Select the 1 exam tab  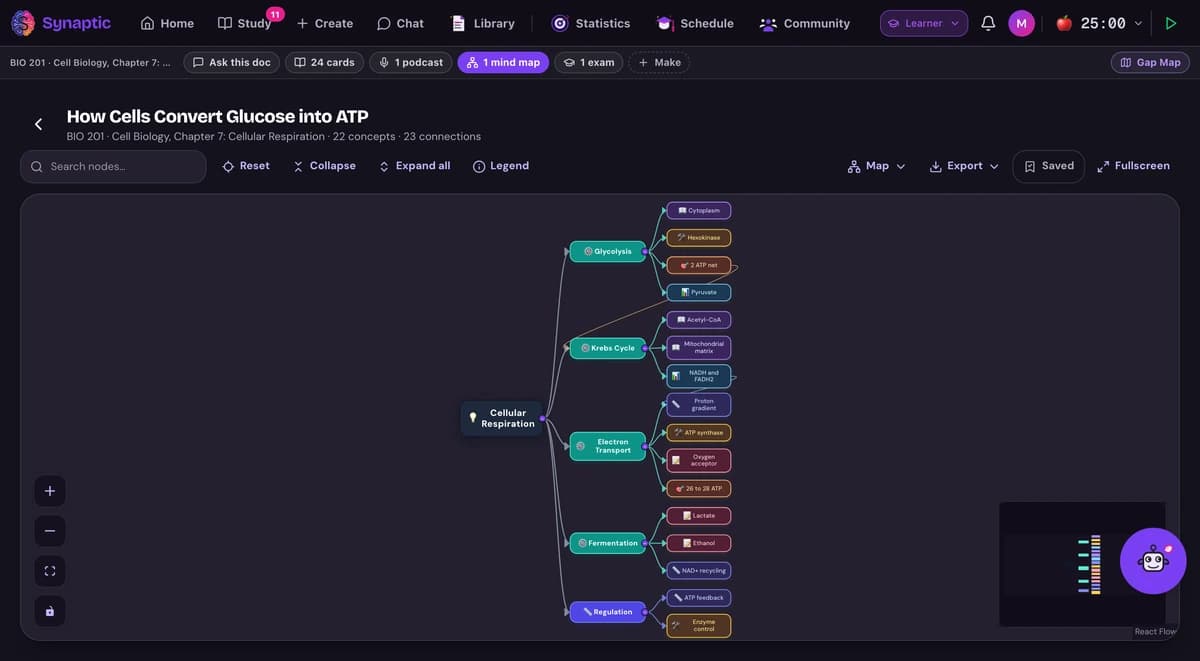589,62
